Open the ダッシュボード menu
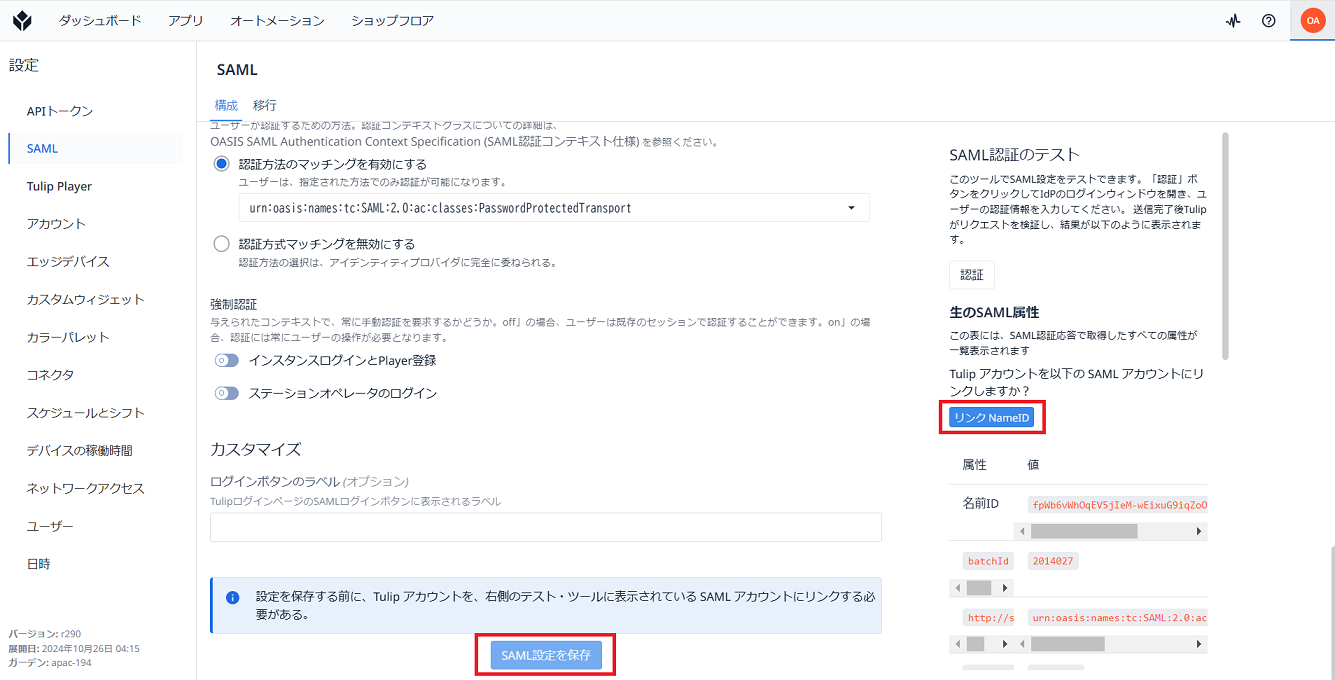Viewport: 1335px width, 680px height. (x=100, y=20)
